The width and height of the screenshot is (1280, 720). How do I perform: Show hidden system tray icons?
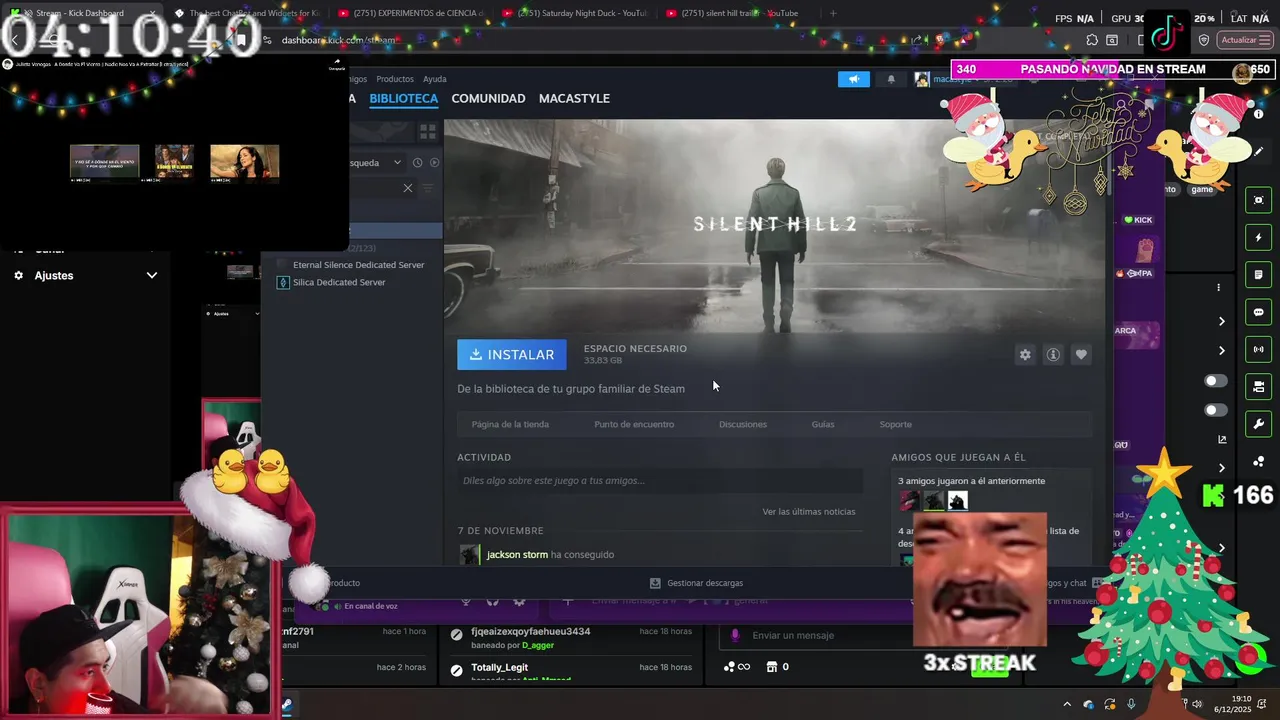click(x=1066, y=704)
